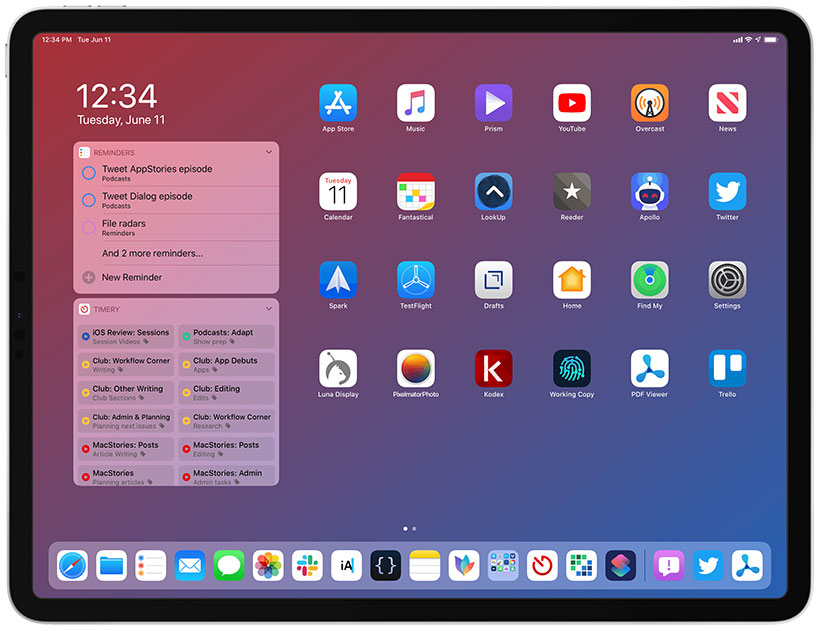The image size is (820, 631).
Task: Open Photos in the dock
Action: [x=268, y=566]
